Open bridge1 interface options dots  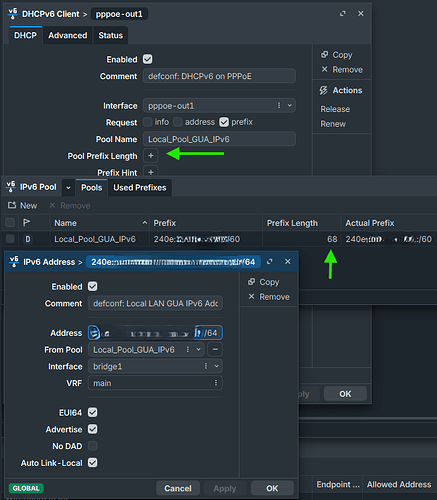point(206,366)
